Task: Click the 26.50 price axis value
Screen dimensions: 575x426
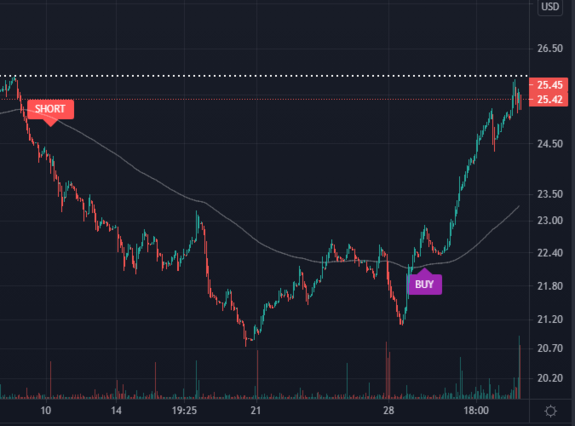Action: pos(550,48)
